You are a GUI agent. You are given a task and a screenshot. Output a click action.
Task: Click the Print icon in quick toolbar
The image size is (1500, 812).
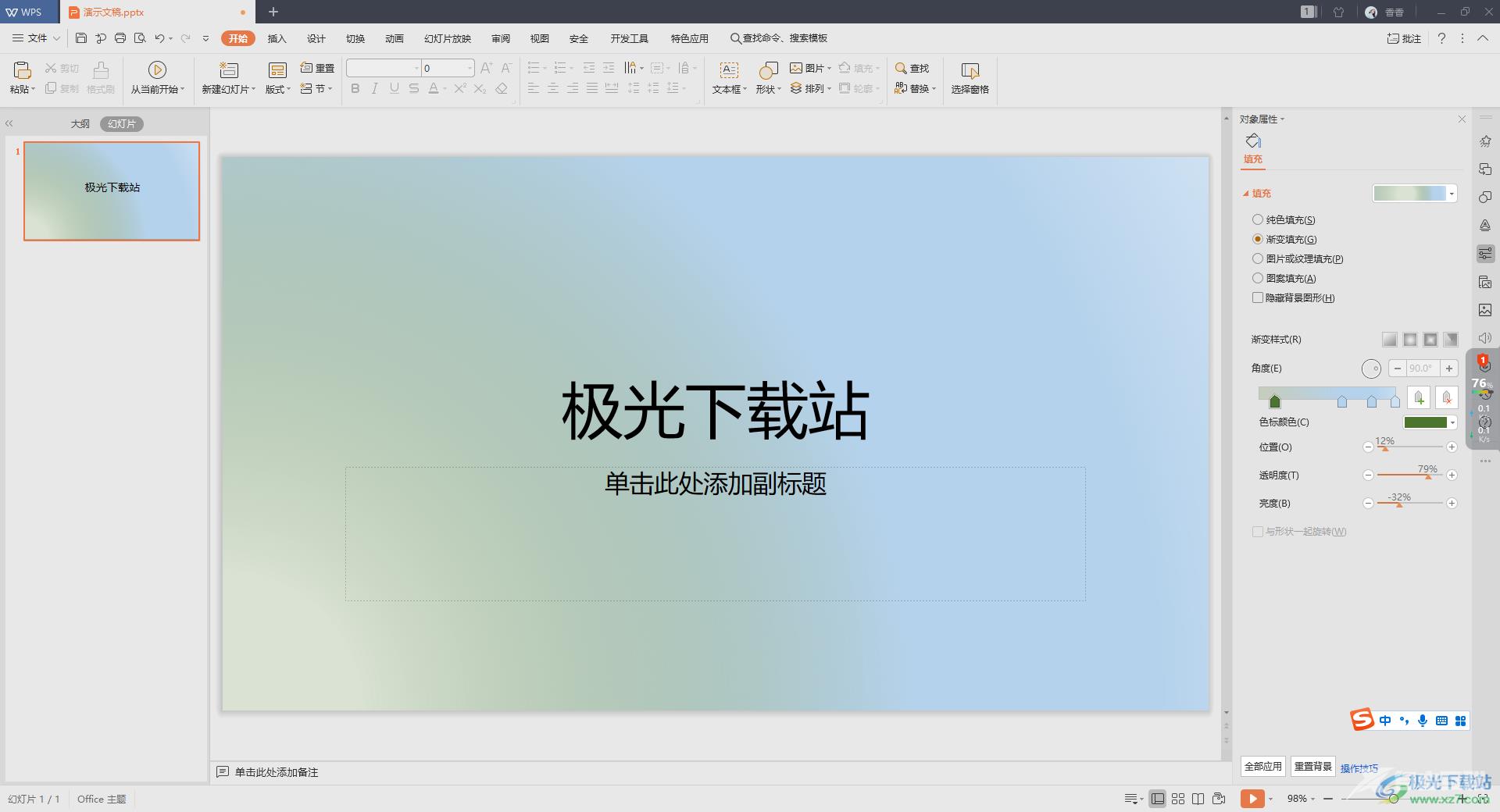(x=120, y=38)
